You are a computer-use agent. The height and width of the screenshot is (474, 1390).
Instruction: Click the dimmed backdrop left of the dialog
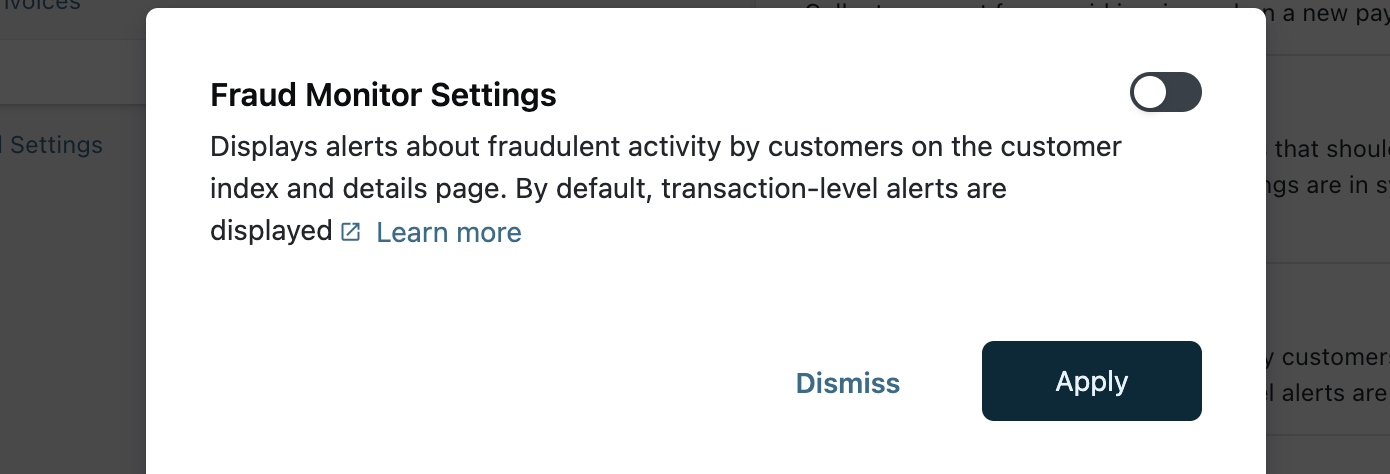pyautogui.click(x=70, y=300)
